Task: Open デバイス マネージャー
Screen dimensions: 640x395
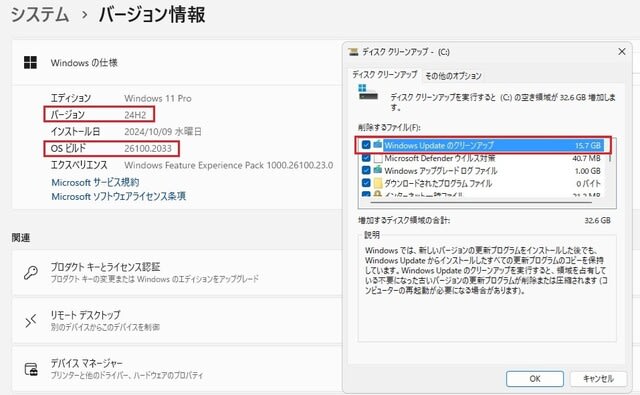Action: tap(177, 369)
